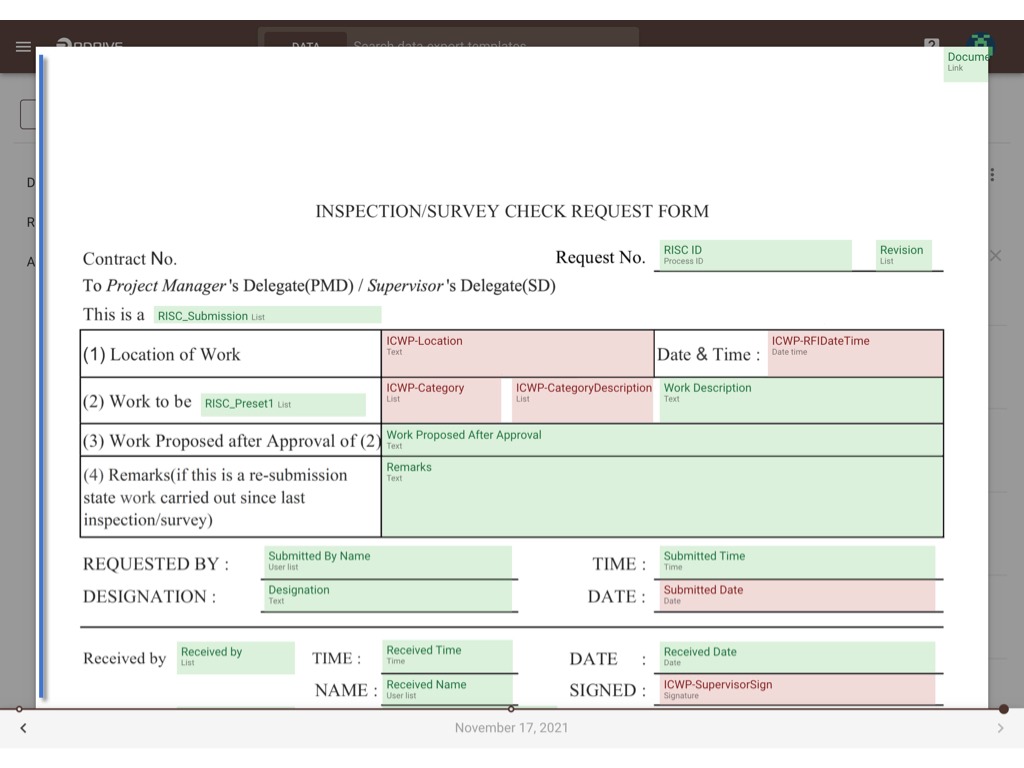Click the search data export templates field

click(491, 45)
